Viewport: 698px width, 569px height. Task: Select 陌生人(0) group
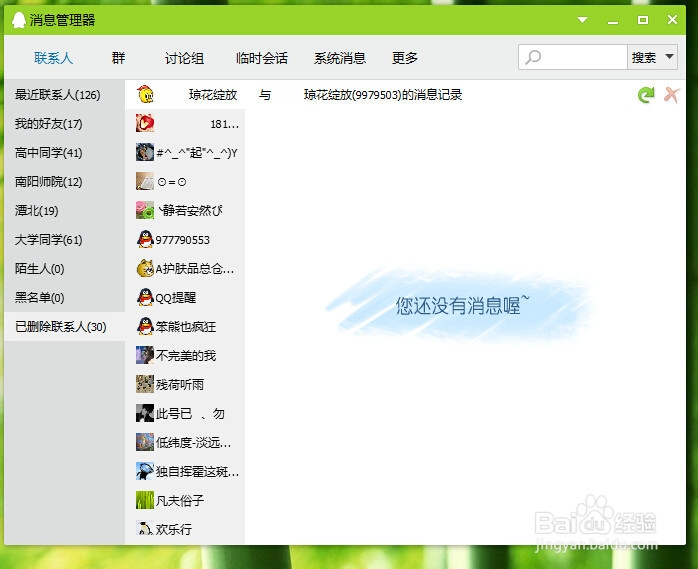click(x=65, y=268)
